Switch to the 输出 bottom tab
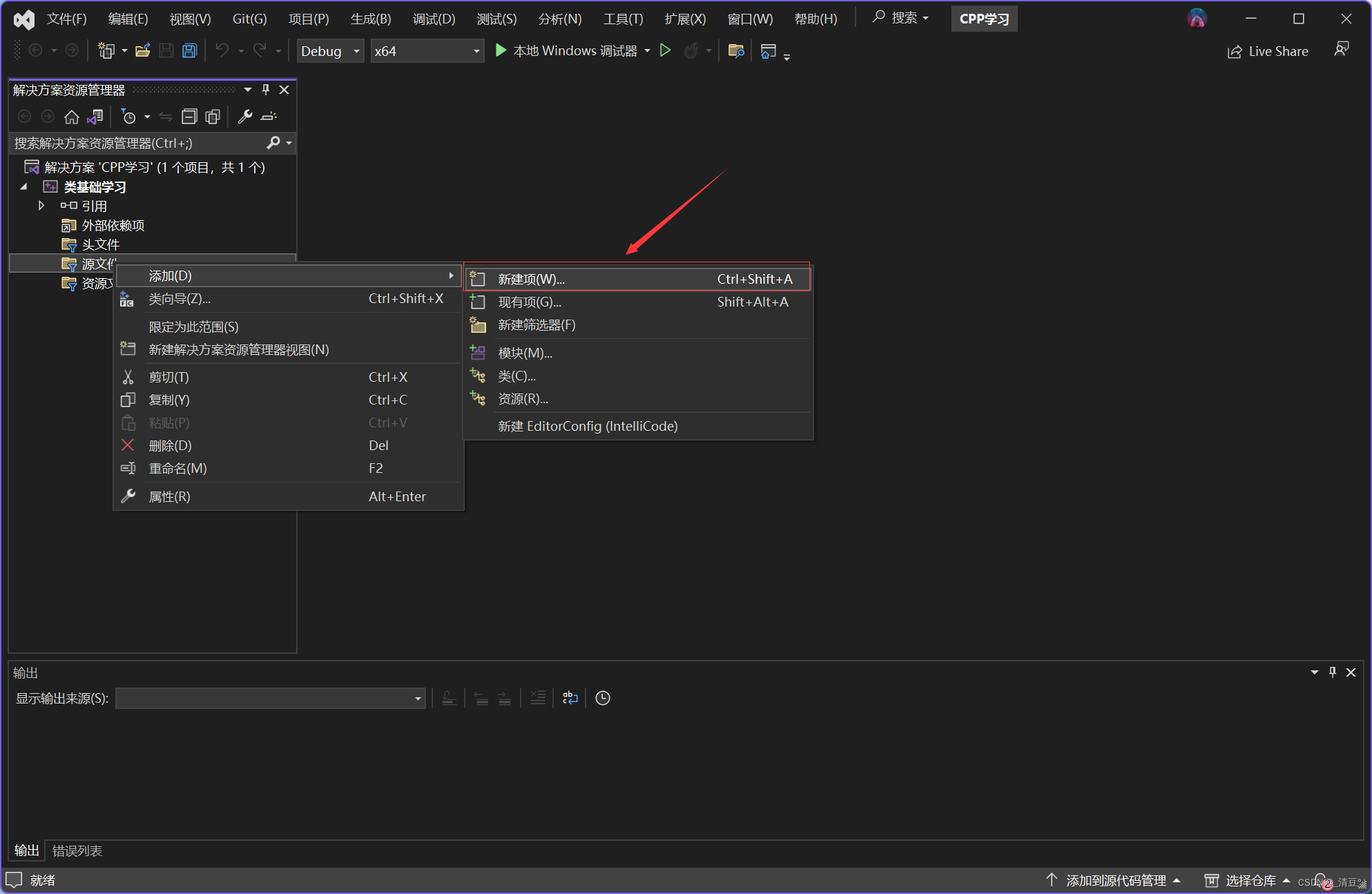The height and width of the screenshot is (894, 1372). (27, 851)
